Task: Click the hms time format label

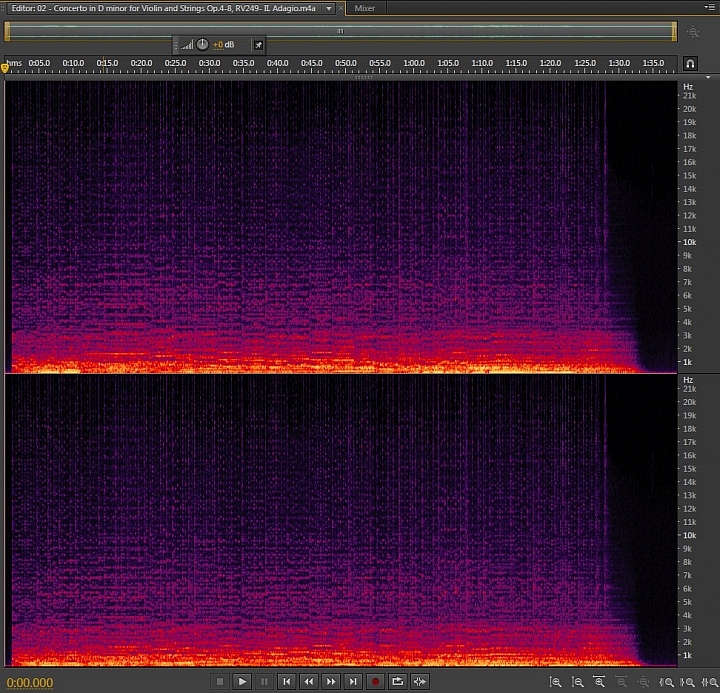Action: [14, 63]
